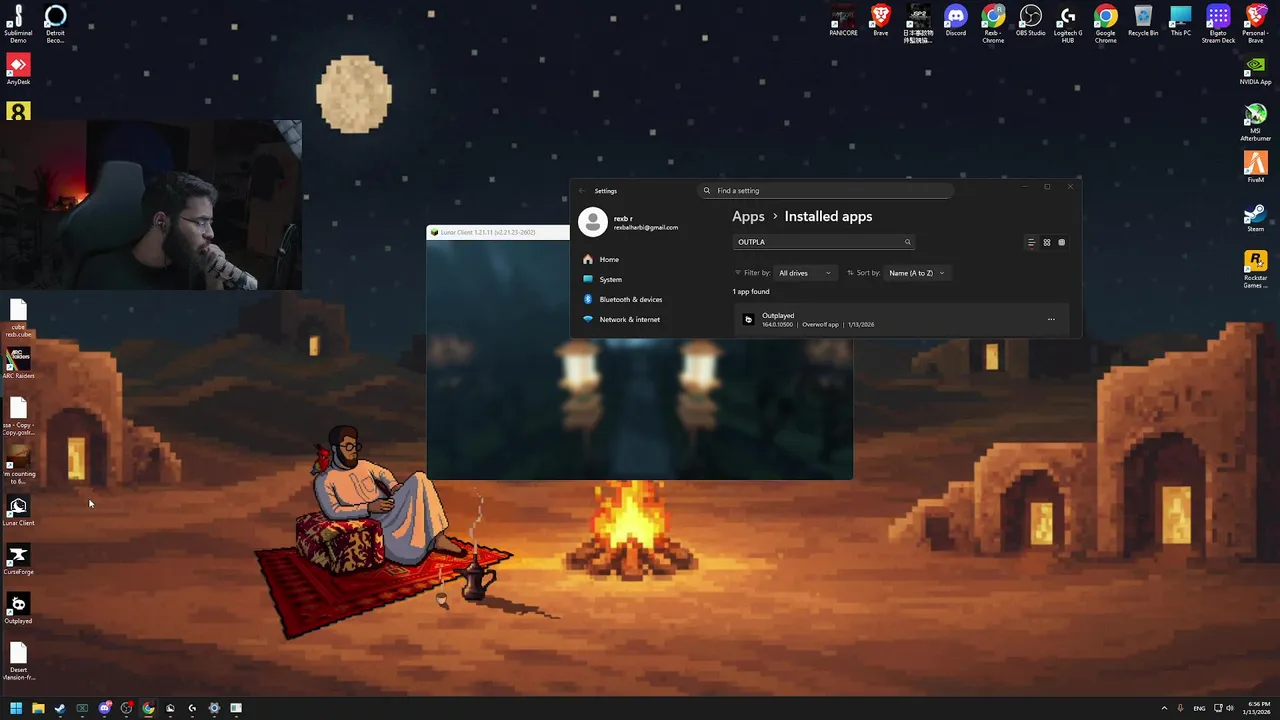Open Outplayed desktop shortcut
1280x720 pixels.
tap(18, 609)
